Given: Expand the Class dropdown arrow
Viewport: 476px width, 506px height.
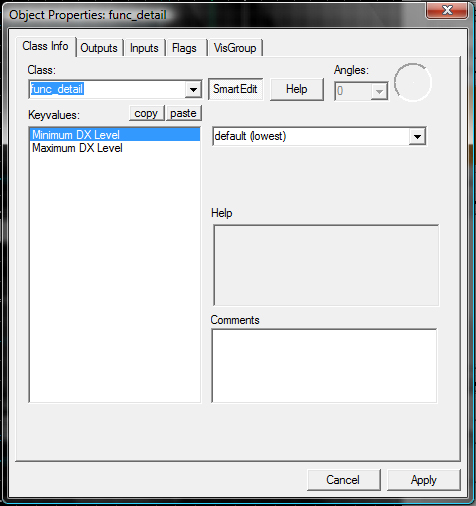Looking at the screenshot, I should pos(193,89).
